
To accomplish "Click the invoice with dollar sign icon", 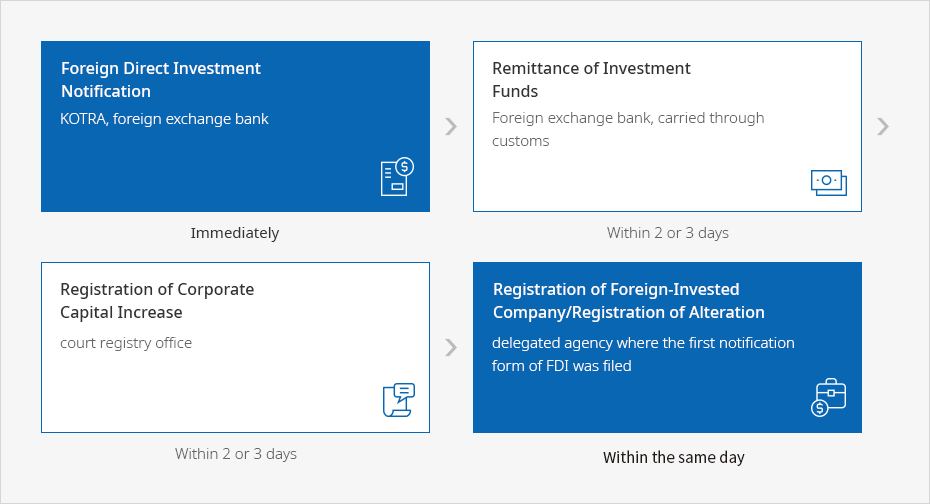I will tap(397, 177).
